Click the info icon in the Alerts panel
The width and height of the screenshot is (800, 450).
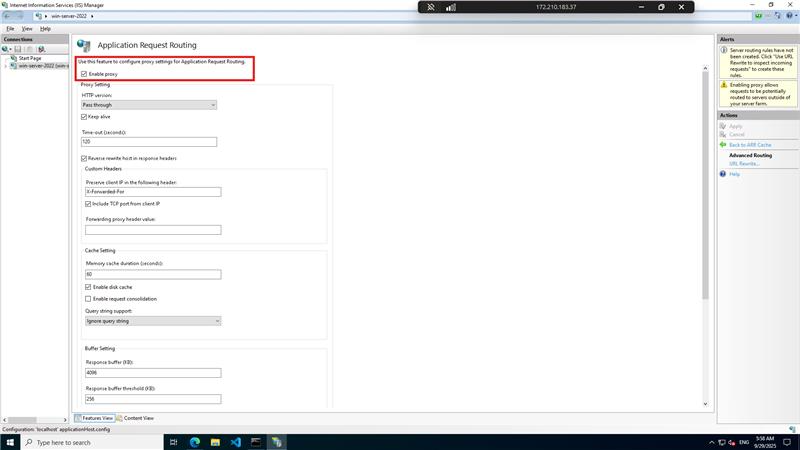(x=723, y=50)
